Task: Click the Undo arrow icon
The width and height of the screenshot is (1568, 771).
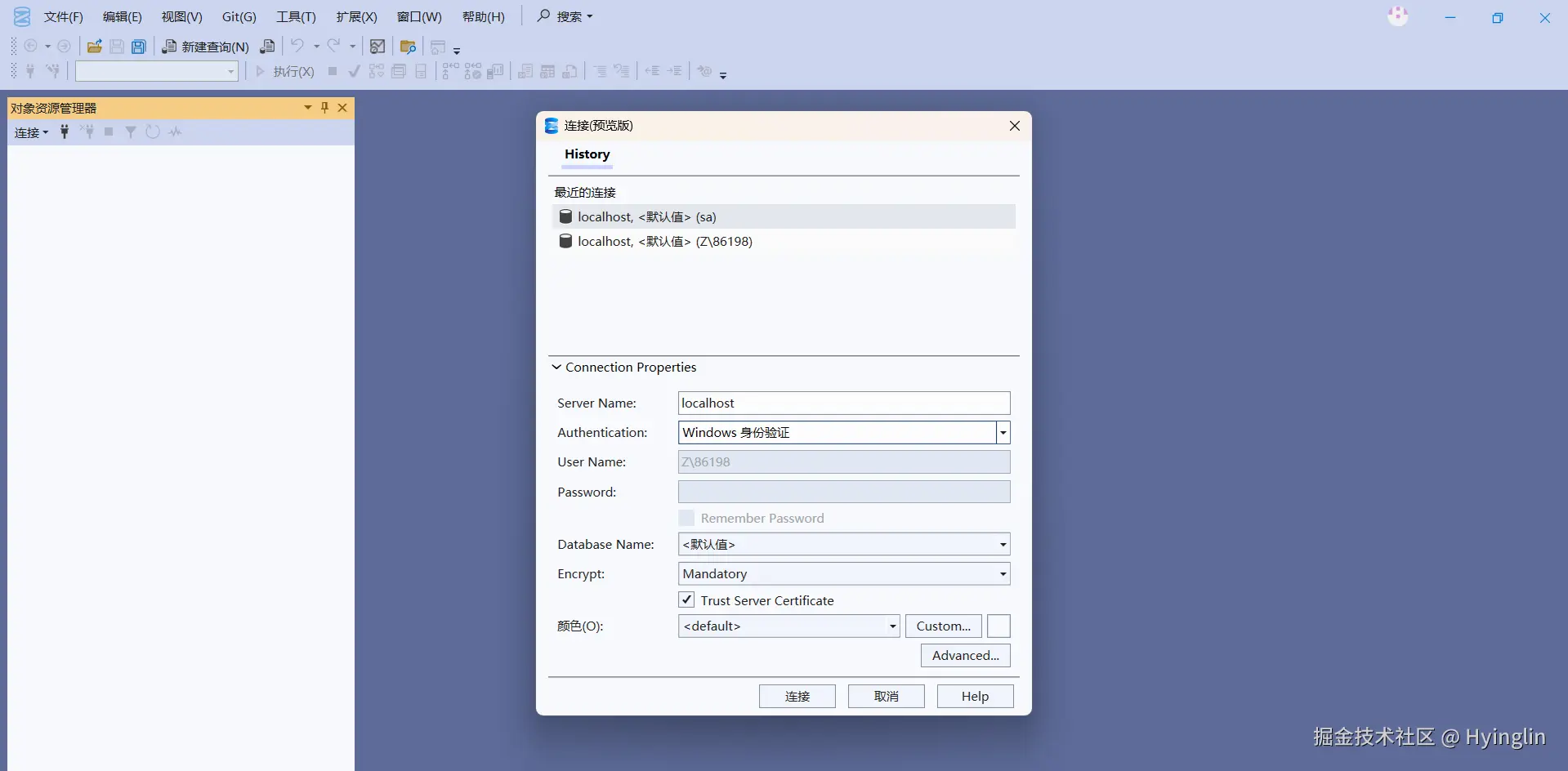Action: tap(297, 47)
